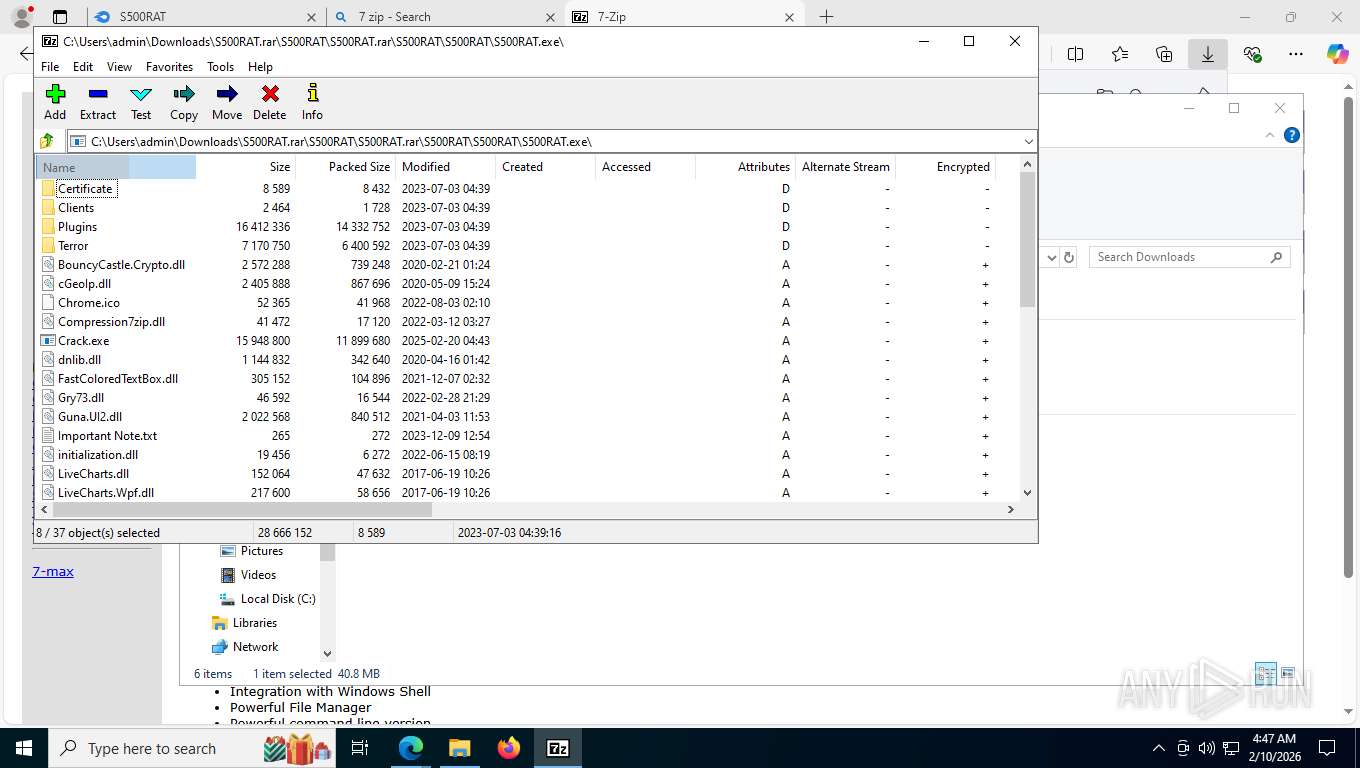The width and height of the screenshot is (1360, 768).
Task: Open the Help menu
Action: [x=260, y=66]
